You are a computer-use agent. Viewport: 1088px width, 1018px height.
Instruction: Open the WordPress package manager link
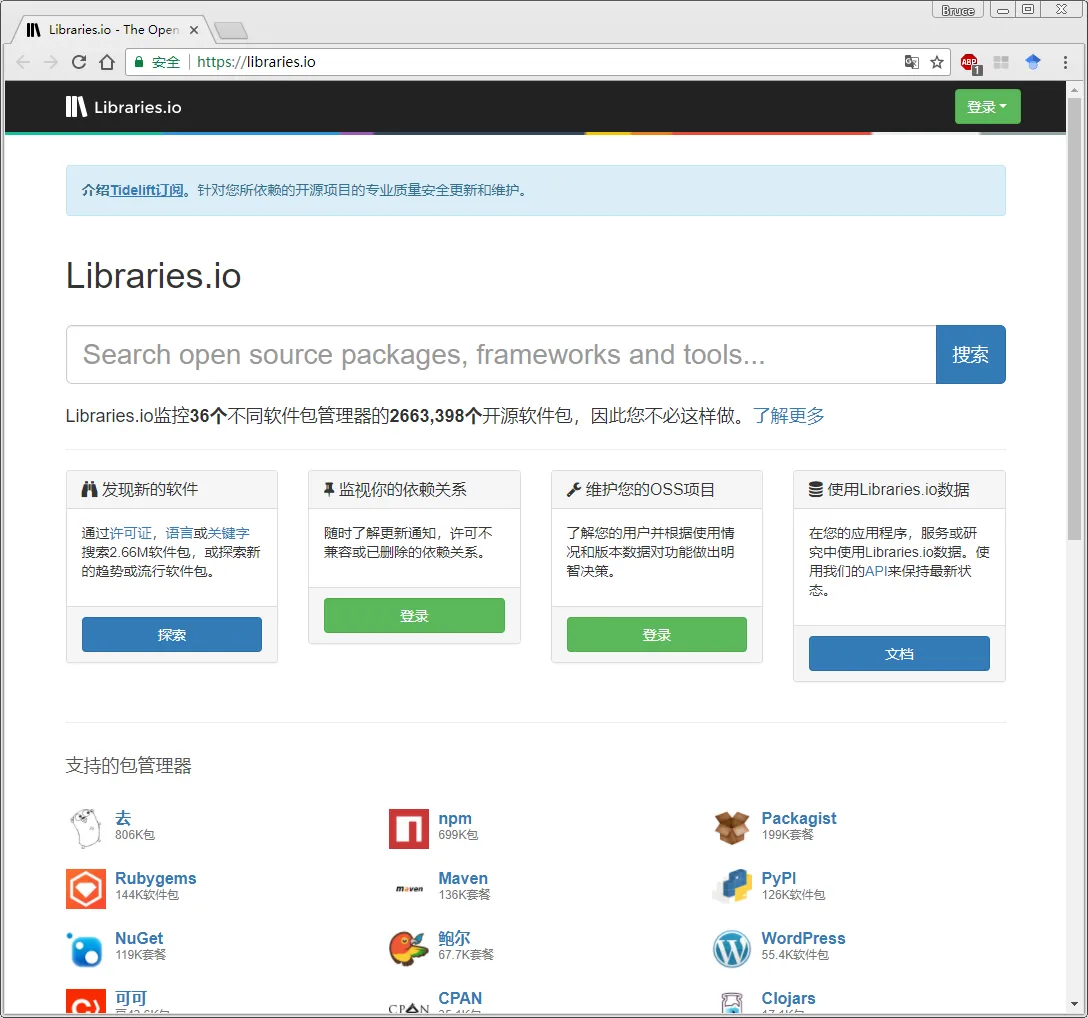point(803,938)
